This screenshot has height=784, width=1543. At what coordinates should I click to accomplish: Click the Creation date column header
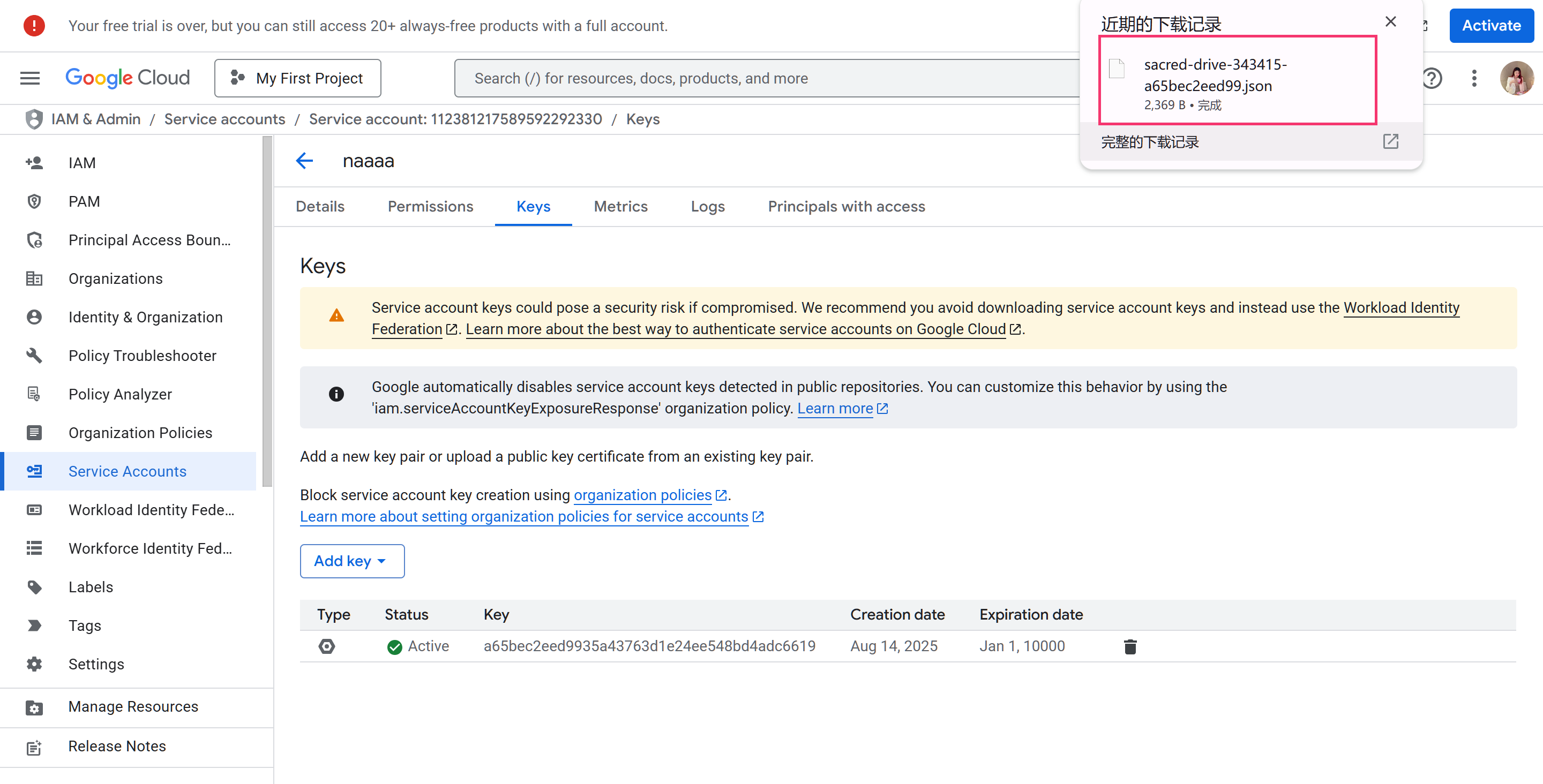897,614
